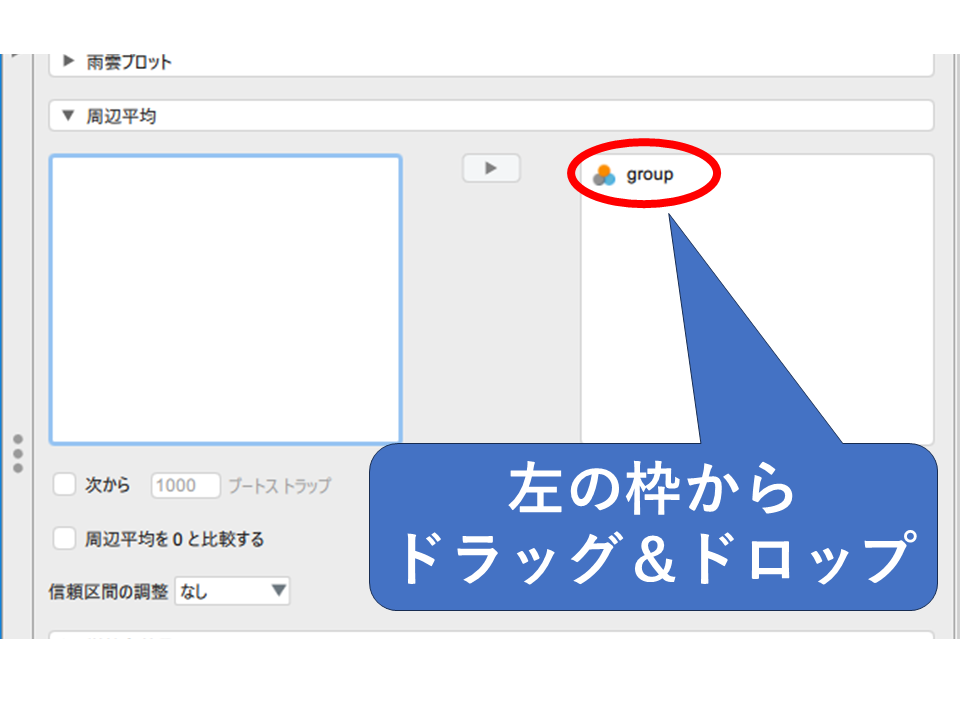
Task: Click inside the empty left variable list
Action: pos(225,300)
